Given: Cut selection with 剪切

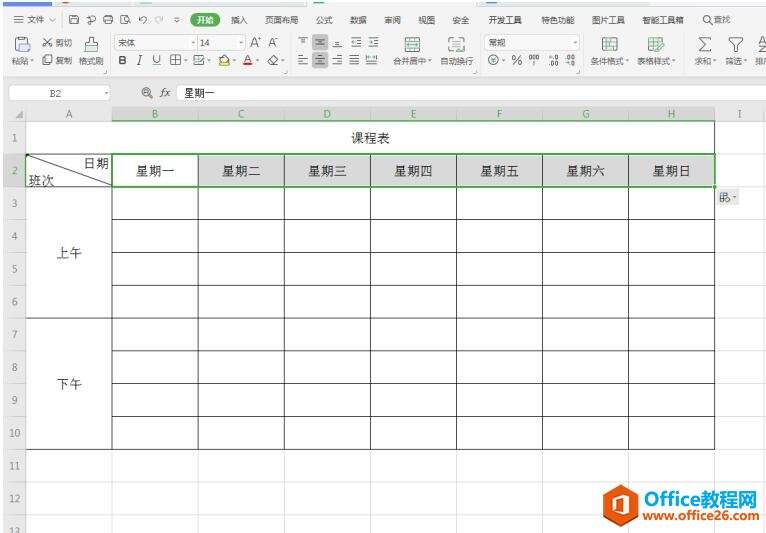Looking at the screenshot, I should click(x=57, y=43).
